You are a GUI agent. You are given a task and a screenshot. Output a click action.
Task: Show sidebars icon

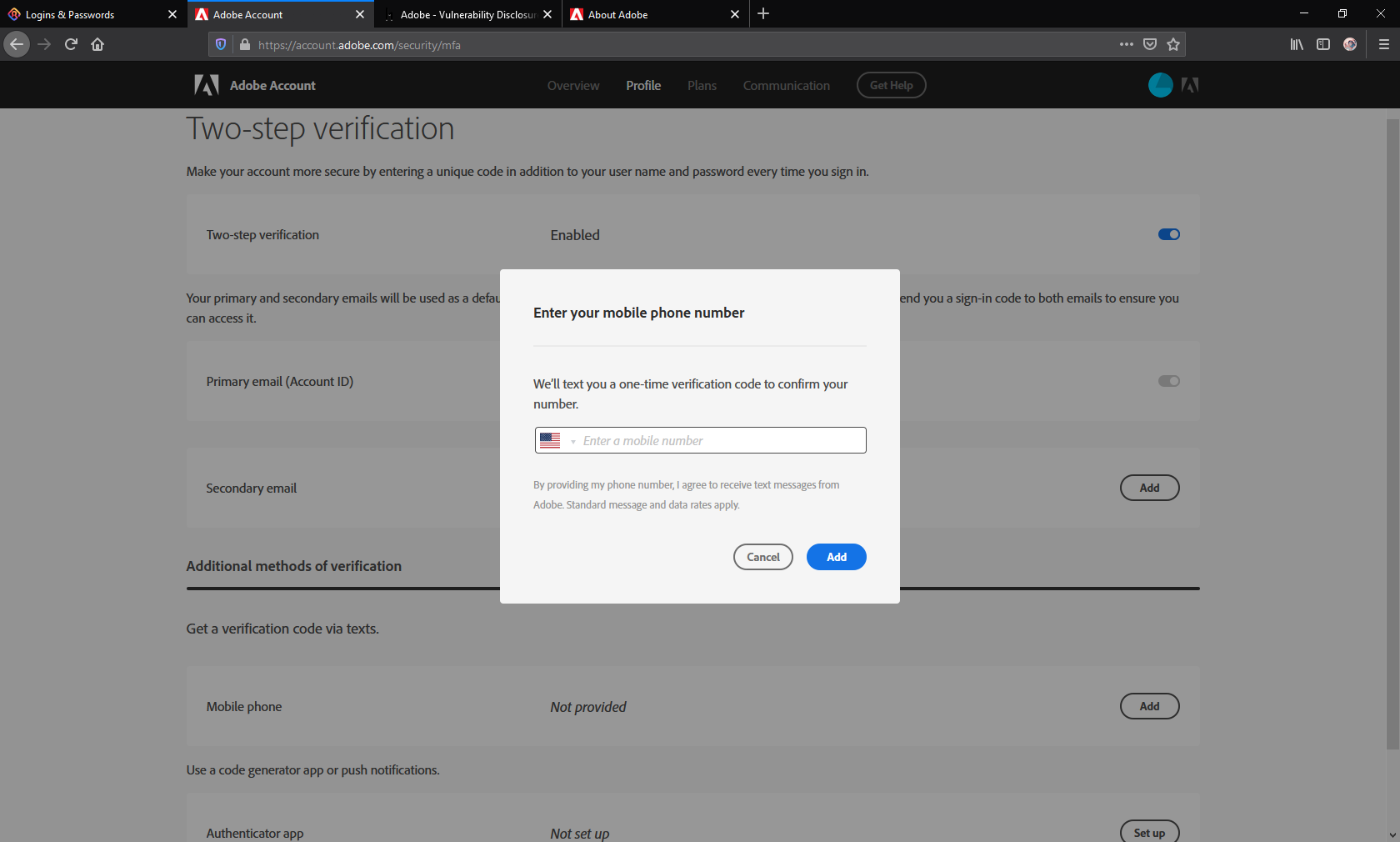coord(1323,44)
